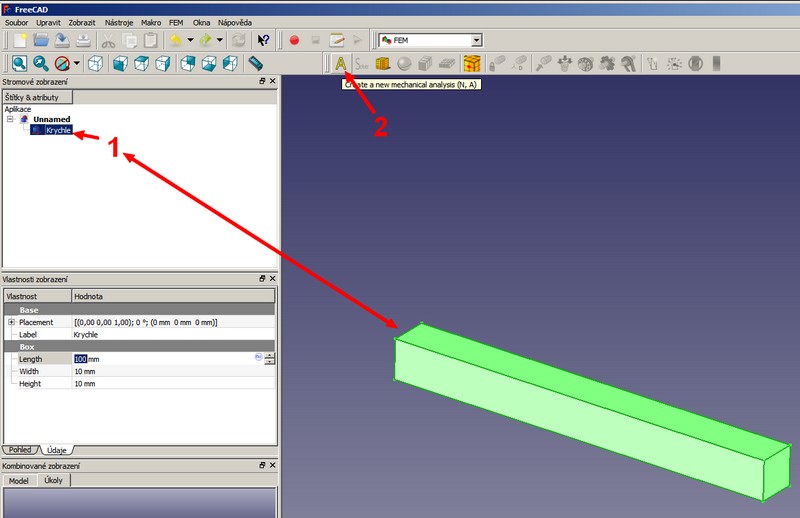The width and height of the screenshot is (800, 518).
Task: Open the draw style dropdown arrow
Action: pyautogui.click(x=76, y=64)
